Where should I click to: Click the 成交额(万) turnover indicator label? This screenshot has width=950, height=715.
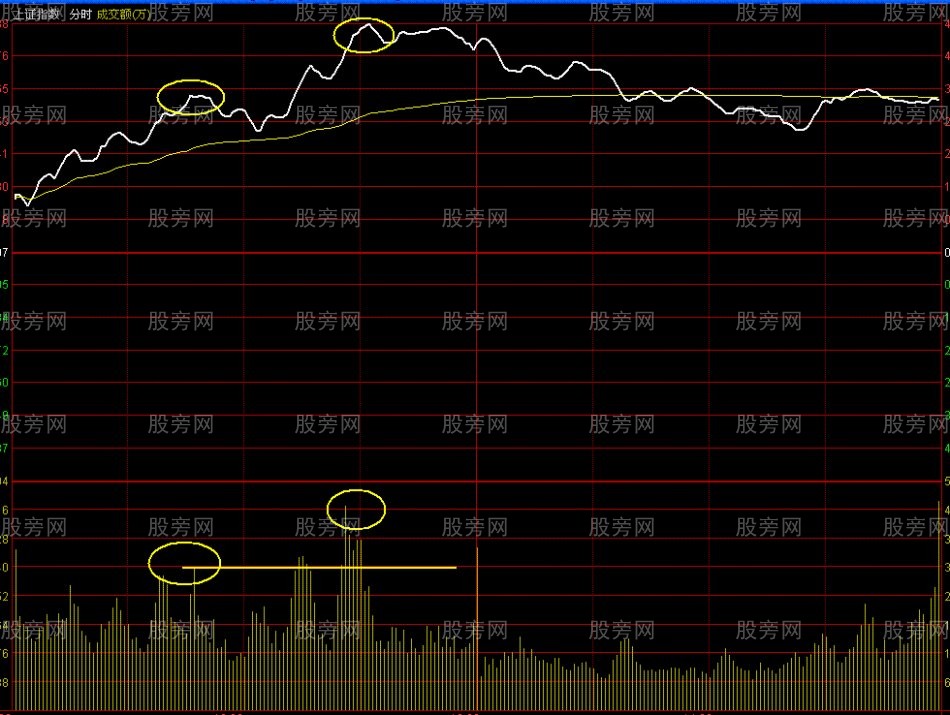(x=123, y=13)
